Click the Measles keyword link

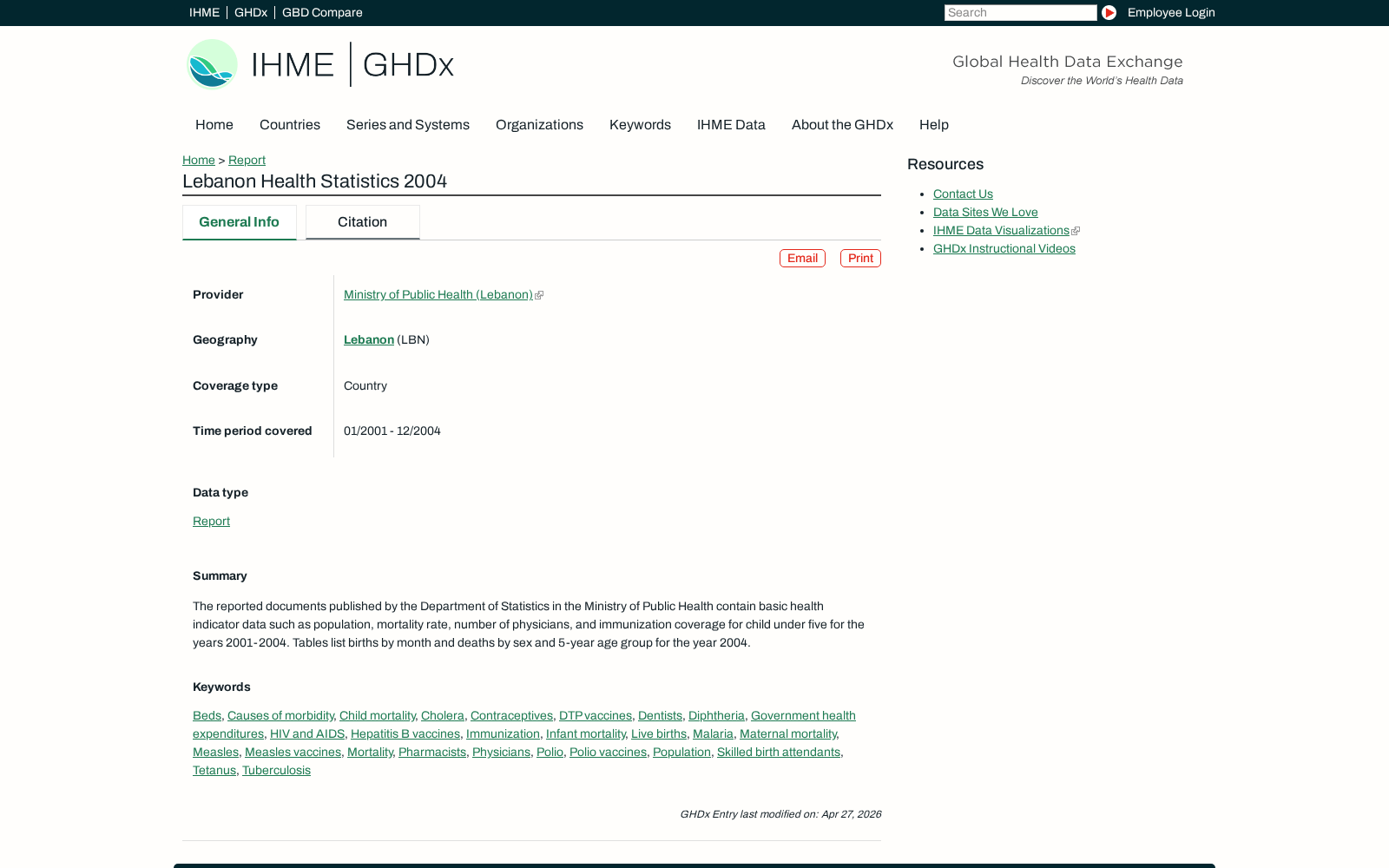[x=215, y=752]
